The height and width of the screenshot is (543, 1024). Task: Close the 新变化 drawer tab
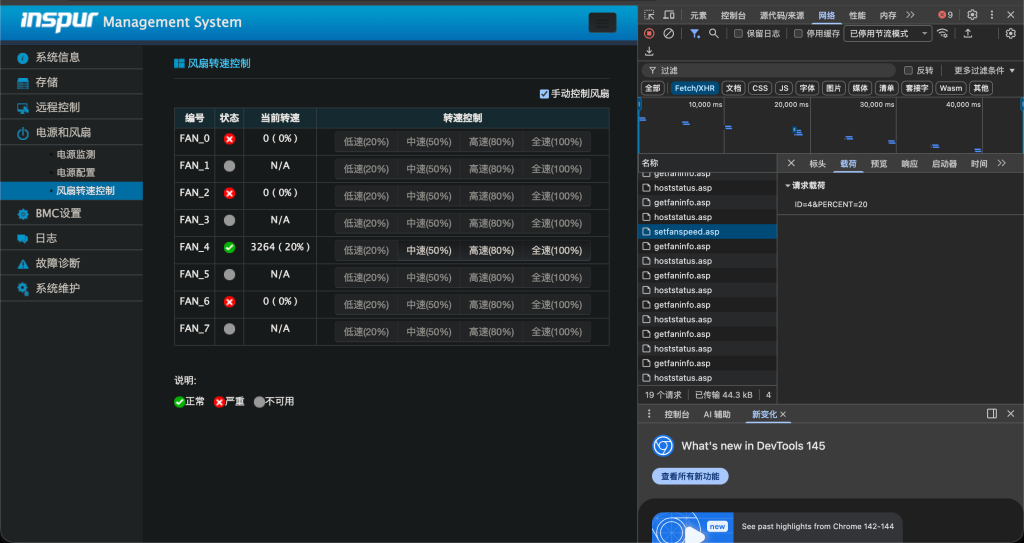782,414
